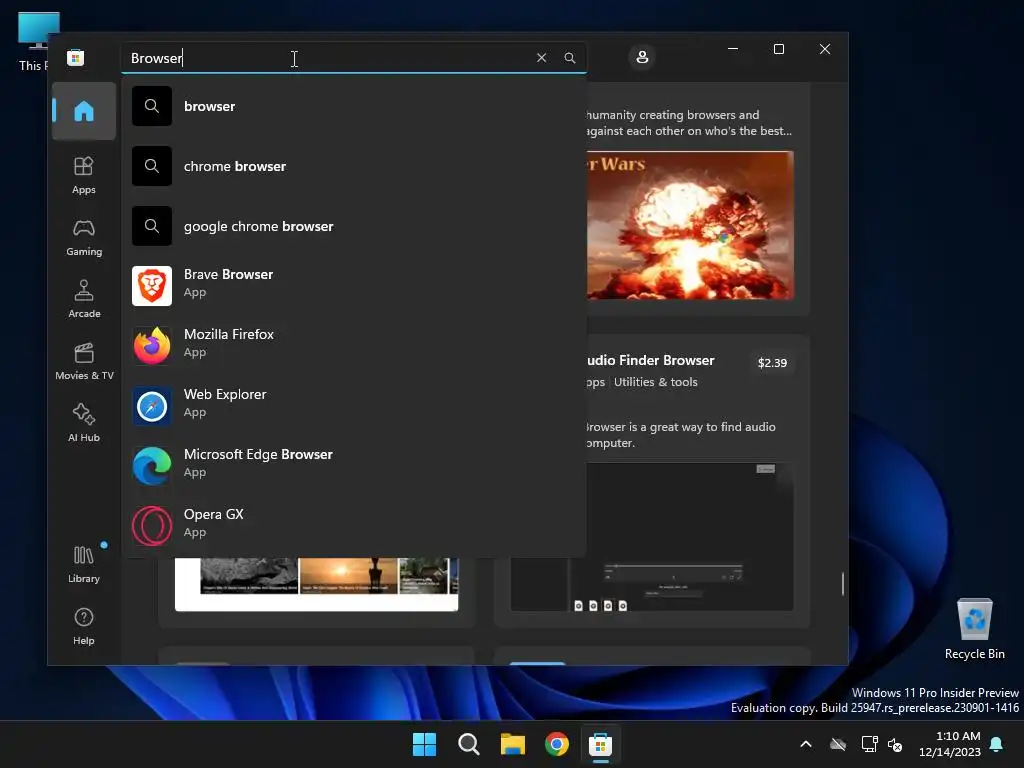Select 'google chrome browser' suggestion
The image size is (1024, 768).
point(353,226)
